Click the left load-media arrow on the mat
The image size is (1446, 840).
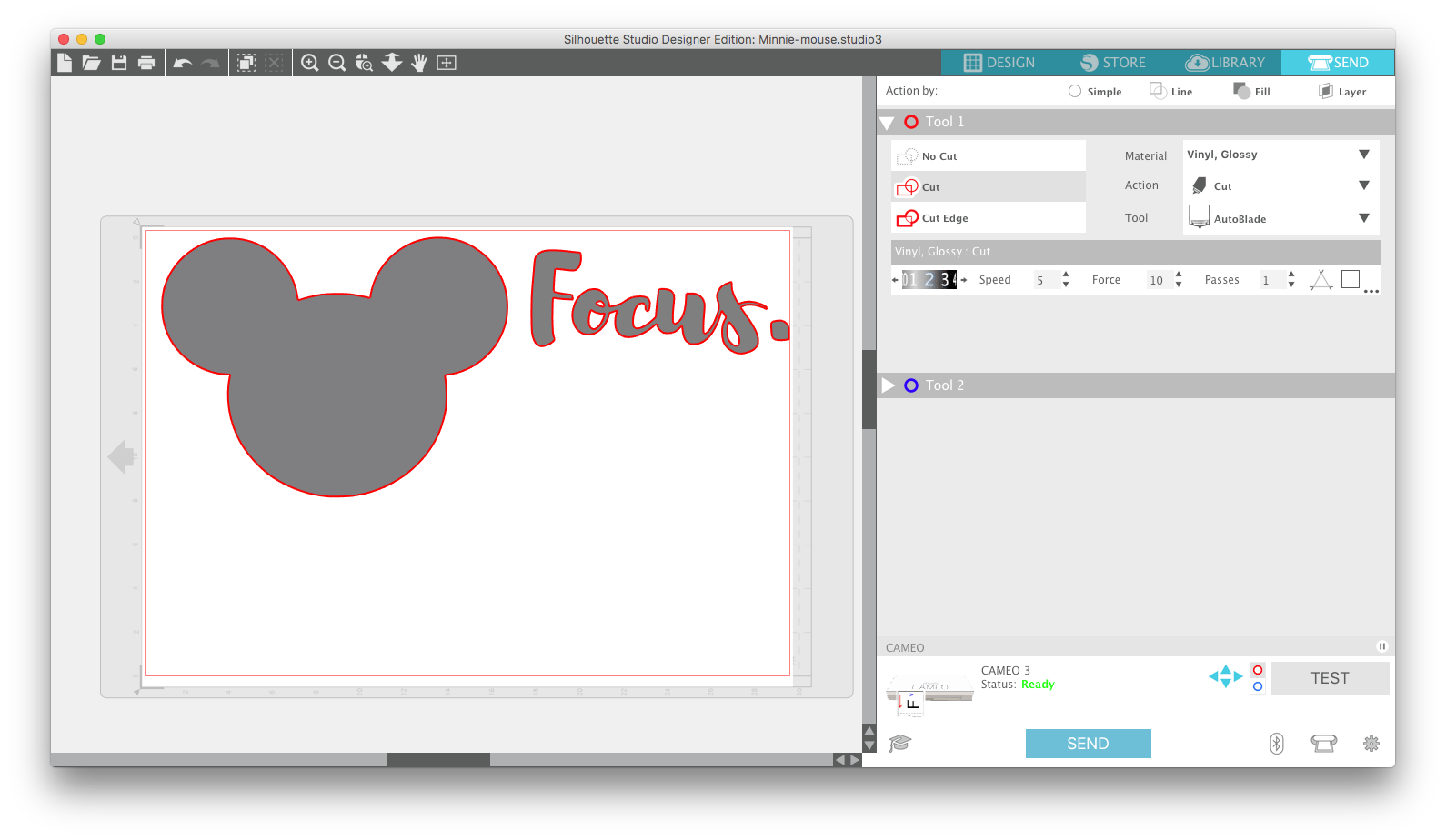coord(121,456)
